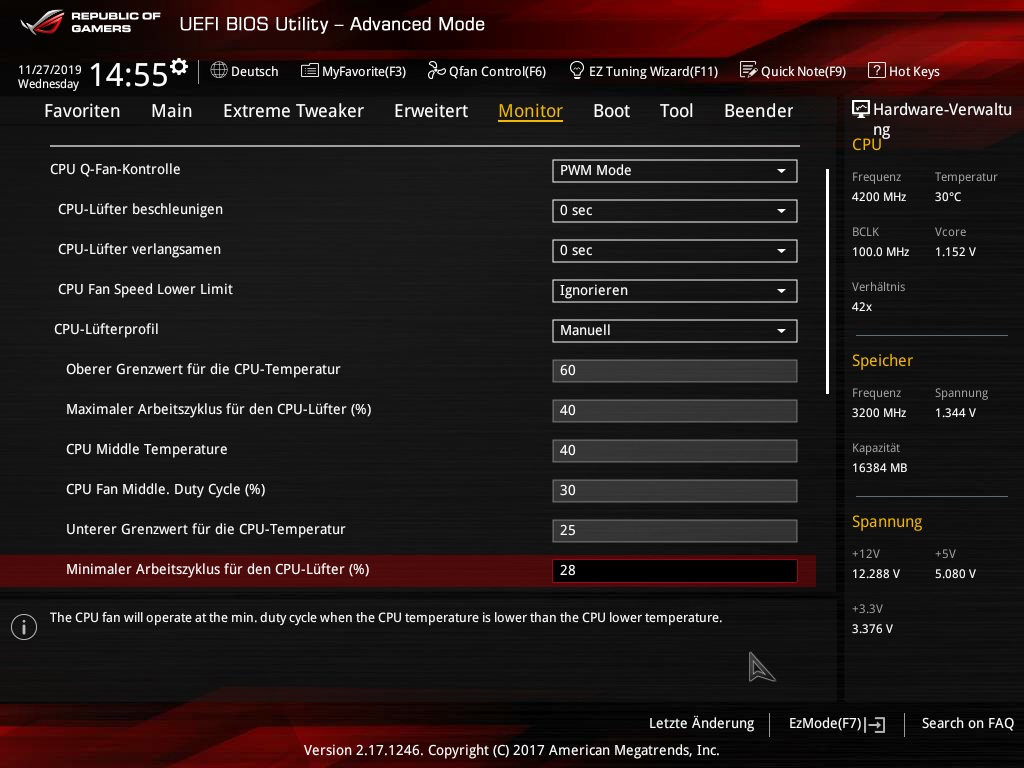Click the 3200 MHz memory frequency value
1024x768 pixels.
pyautogui.click(x=879, y=413)
